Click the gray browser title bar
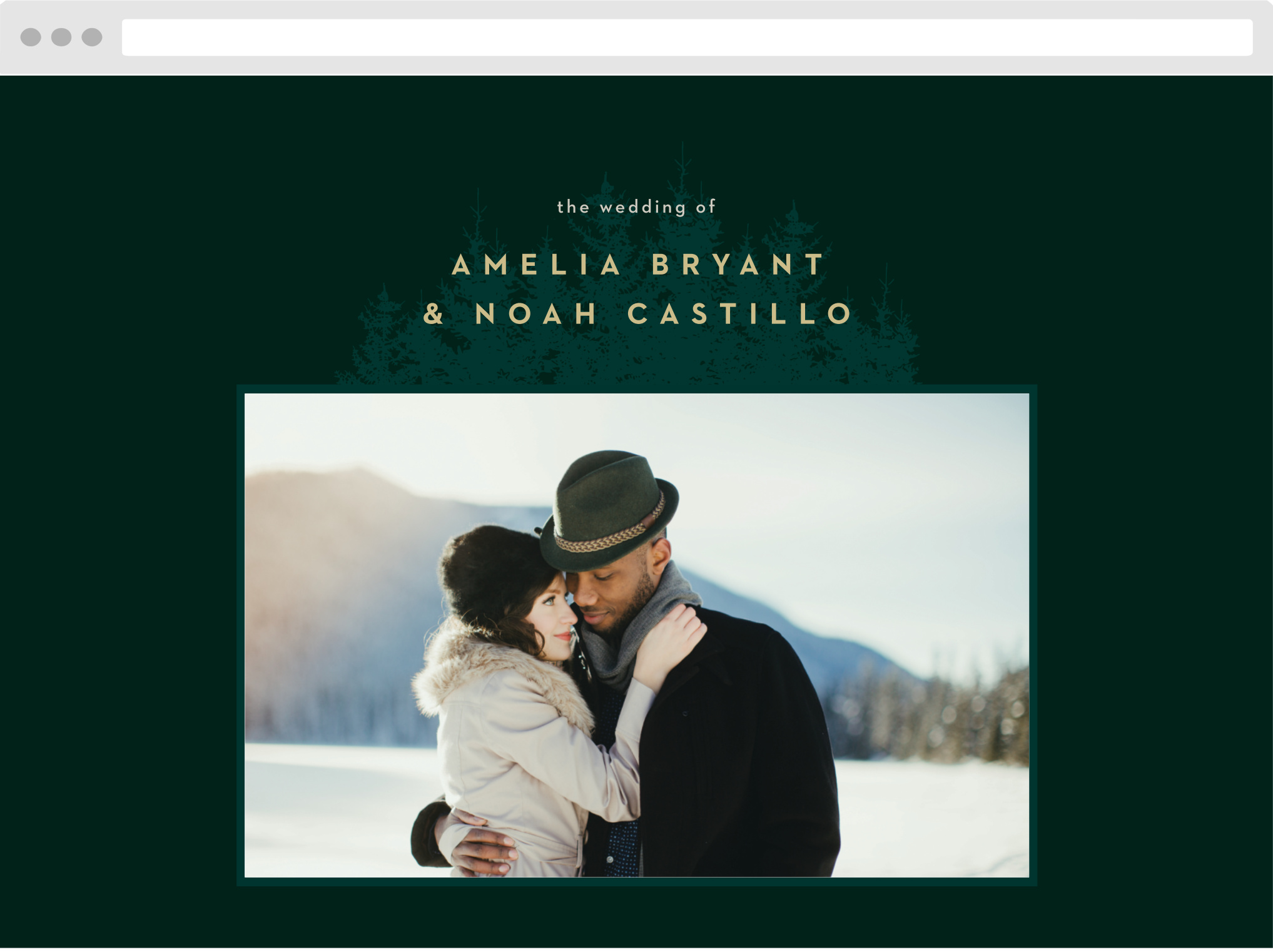Viewport: 1273px width, 952px height. point(636,9)
